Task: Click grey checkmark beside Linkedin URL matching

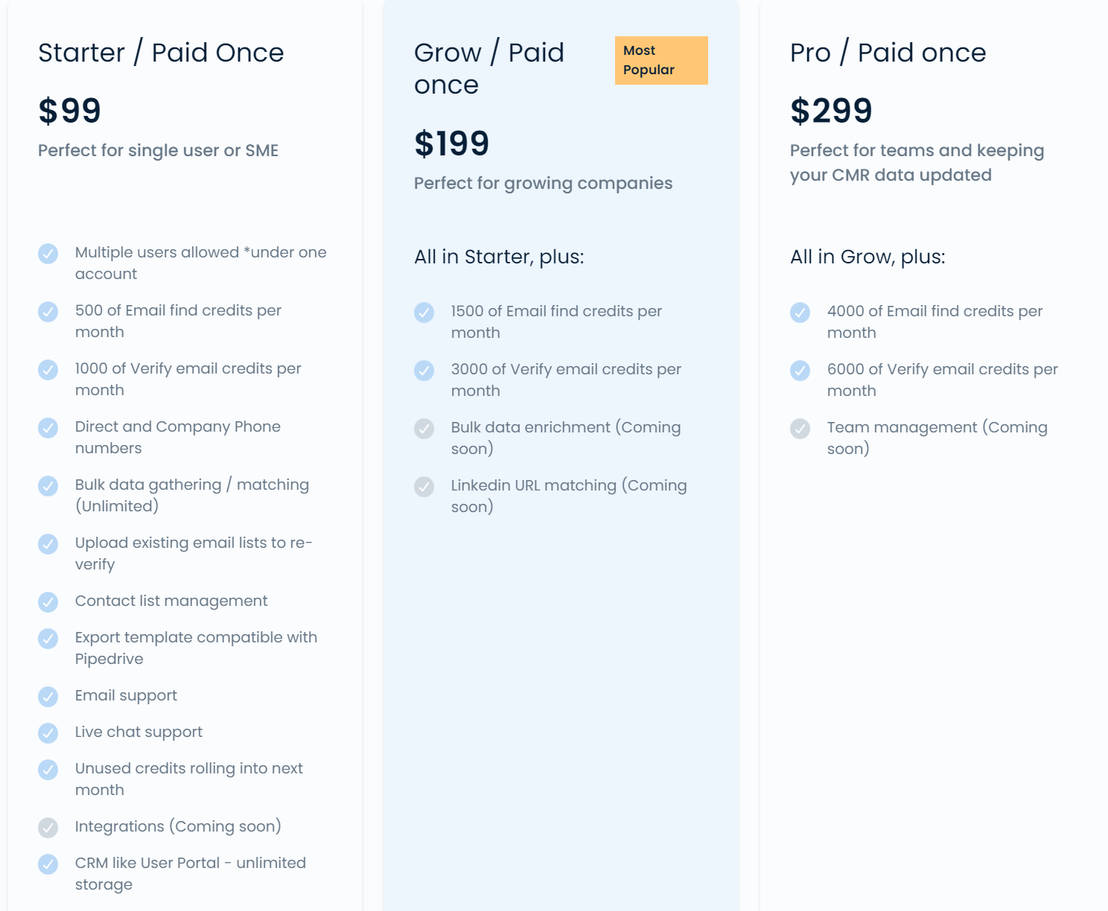Action: [x=424, y=486]
